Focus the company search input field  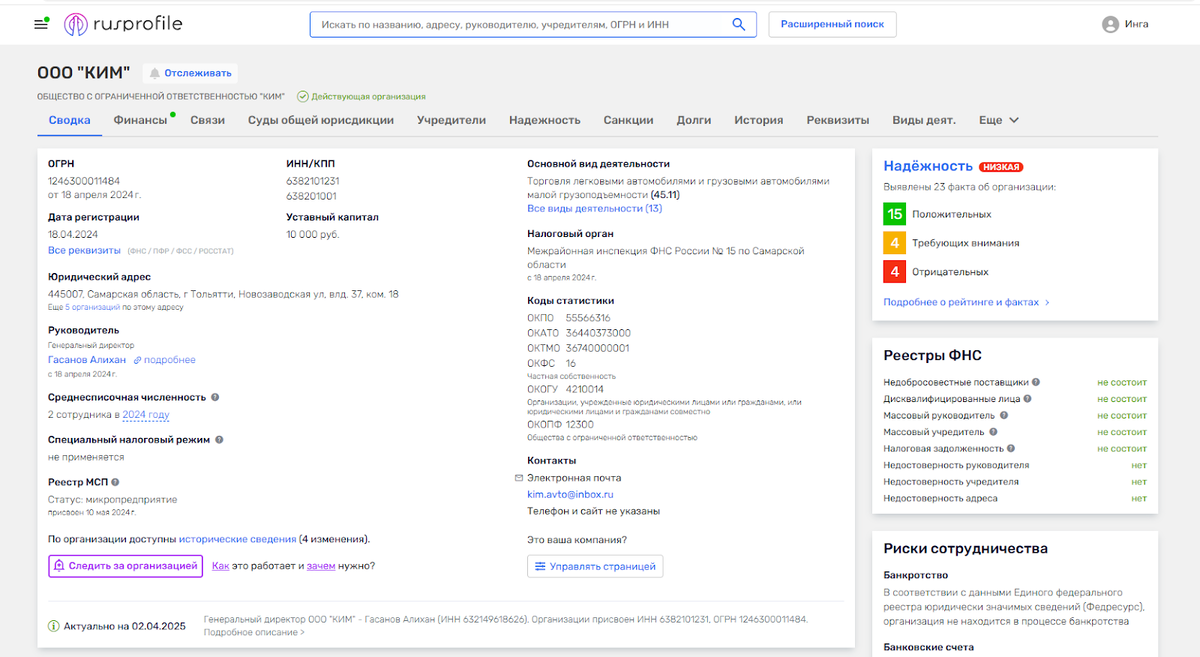click(520, 24)
